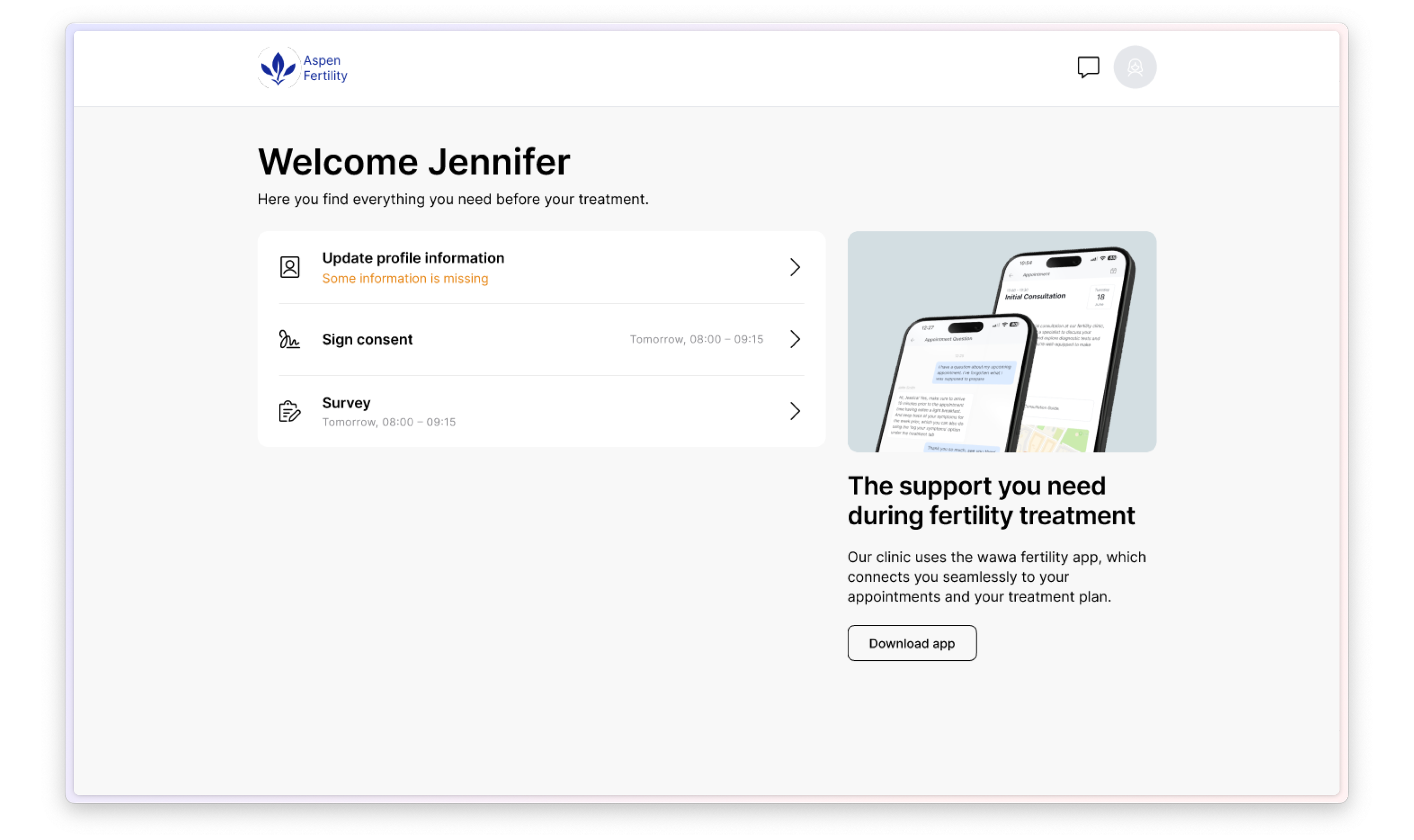This screenshot has height=840, width=1414.
Task: Click the phone mockup promo image
Action: [x=1001, y=341]
